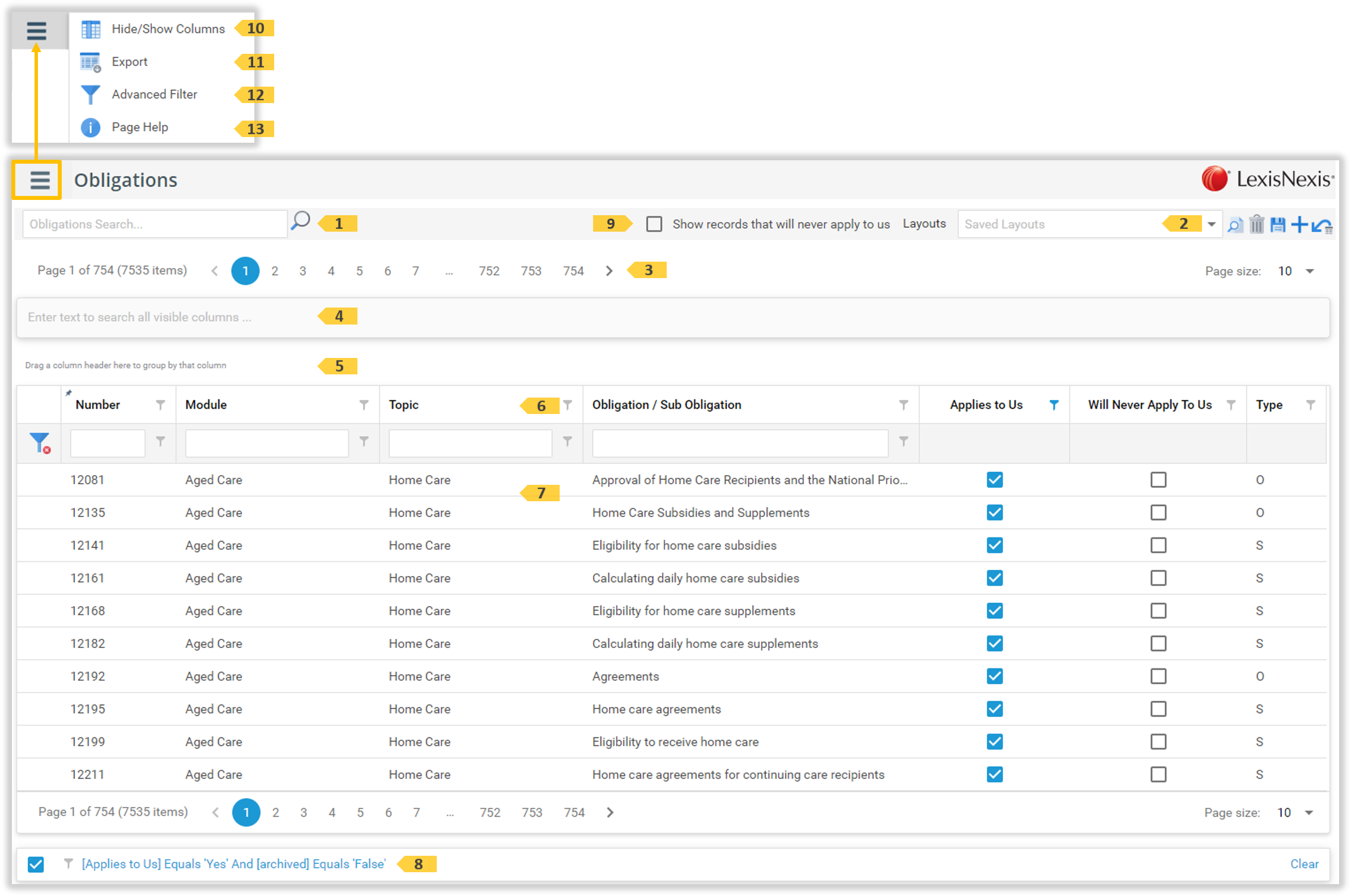Click visible columns text search field
The width and height of the screenshot is (1351, 896).
[676, 318]
